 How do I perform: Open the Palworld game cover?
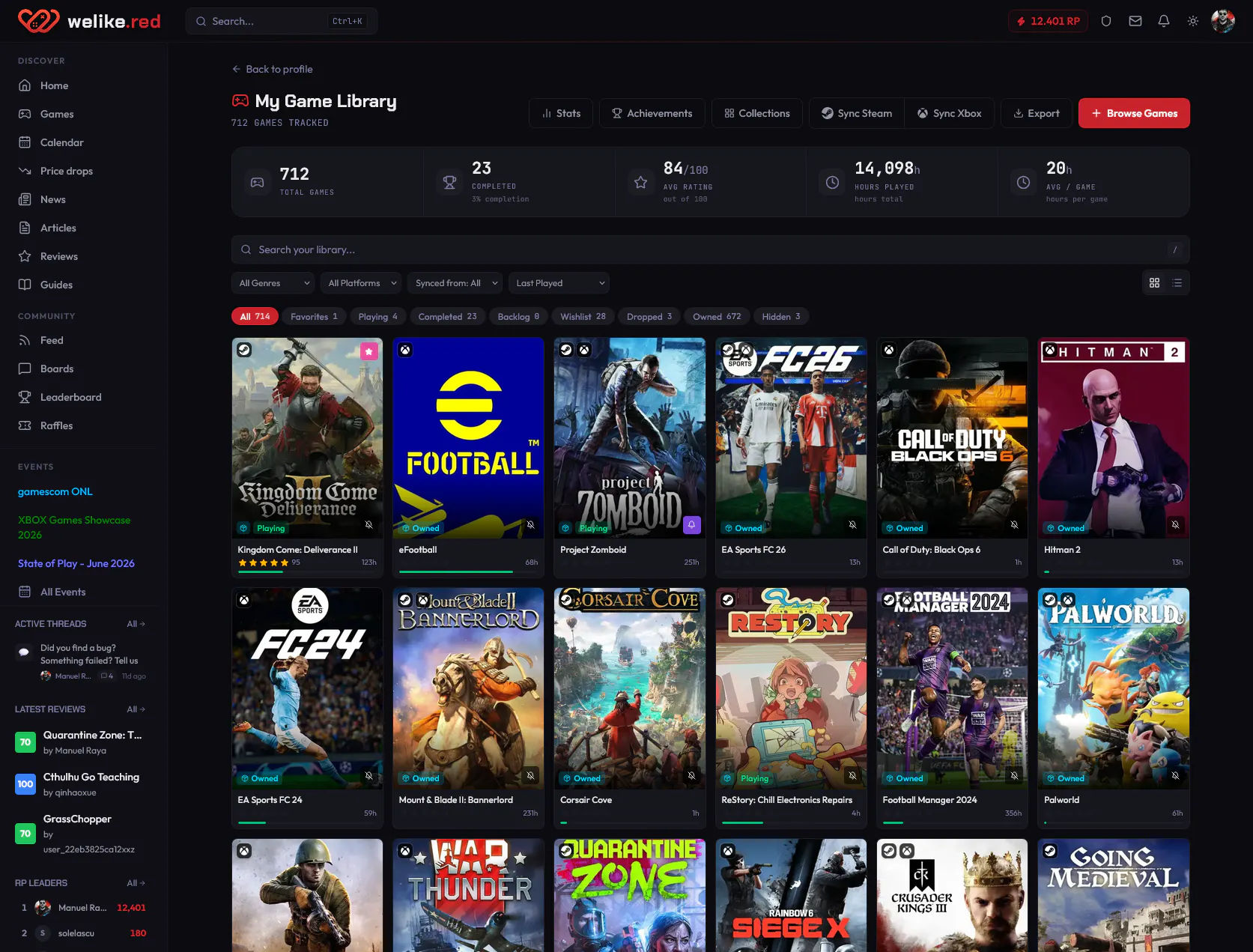1114,688
